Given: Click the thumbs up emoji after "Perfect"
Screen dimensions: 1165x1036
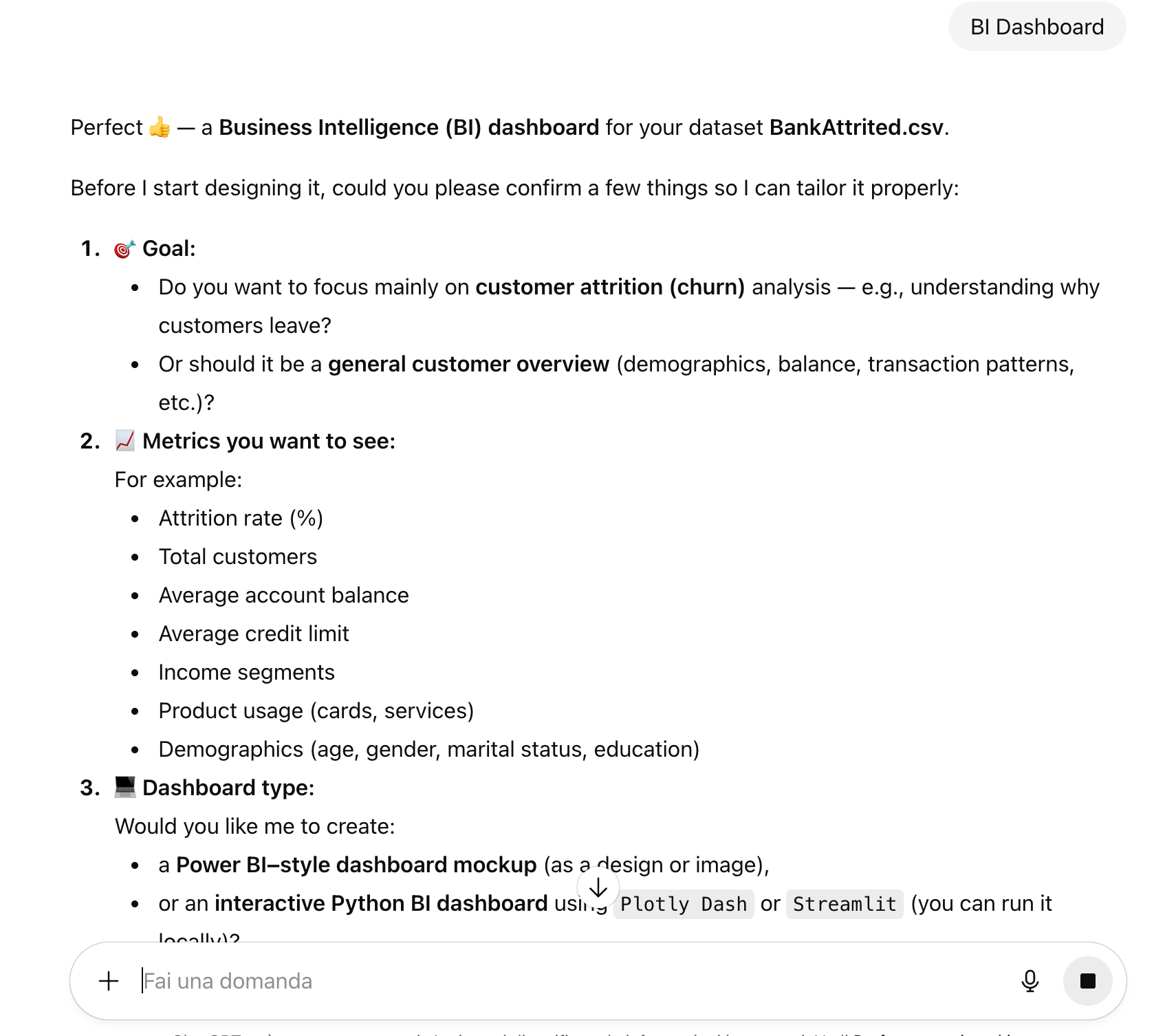Looking at the screenshot, I should (160, 127).
